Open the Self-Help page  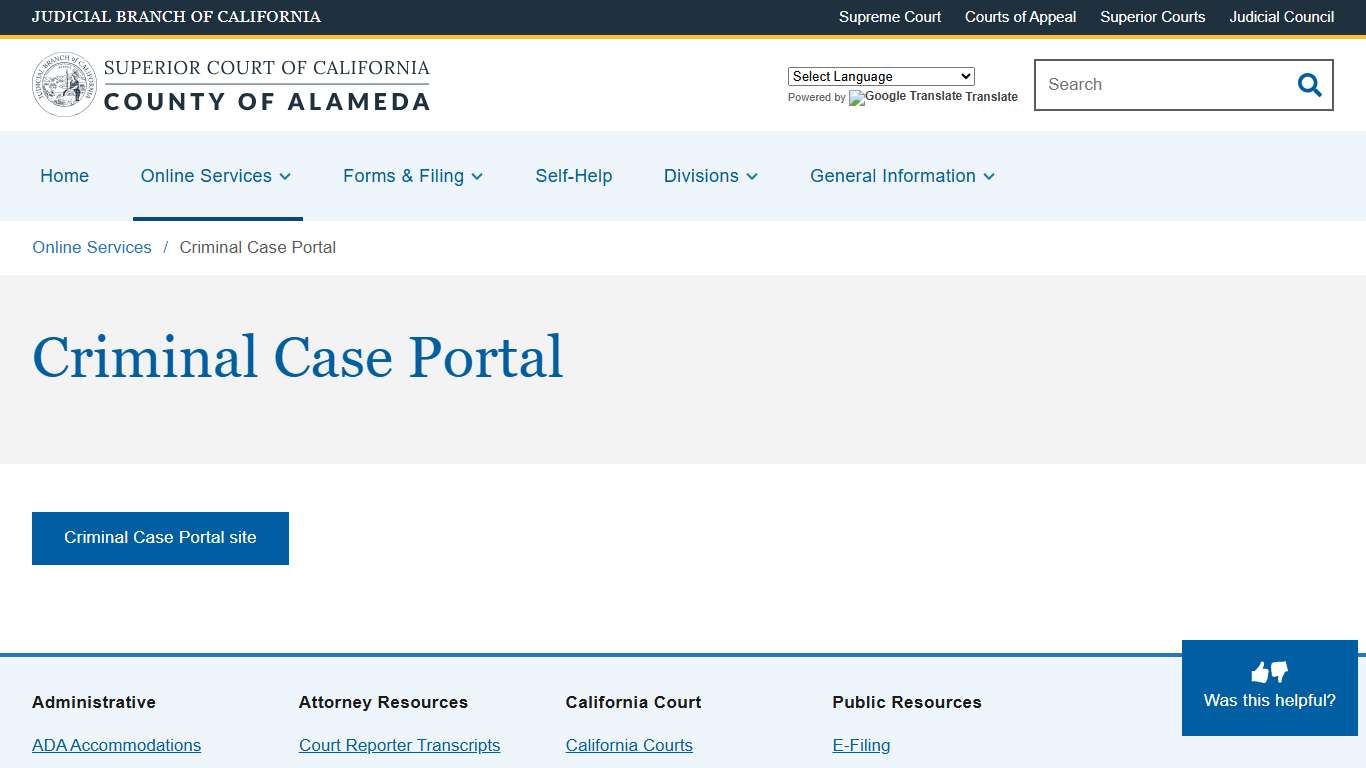point(573,176)
